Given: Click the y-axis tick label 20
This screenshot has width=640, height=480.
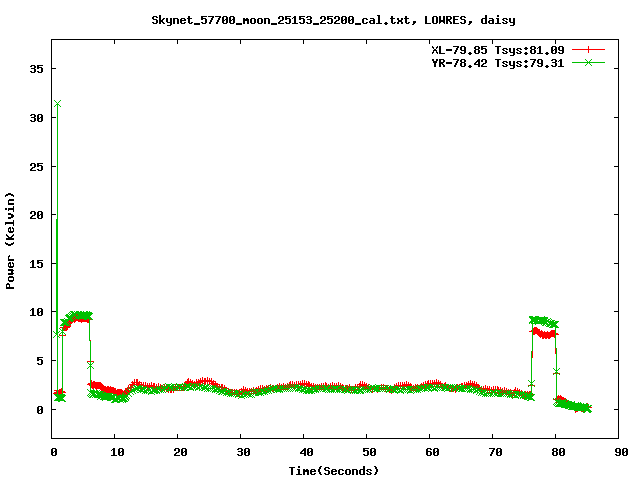Looking at the screenshot, I should [x=36, y=215].
